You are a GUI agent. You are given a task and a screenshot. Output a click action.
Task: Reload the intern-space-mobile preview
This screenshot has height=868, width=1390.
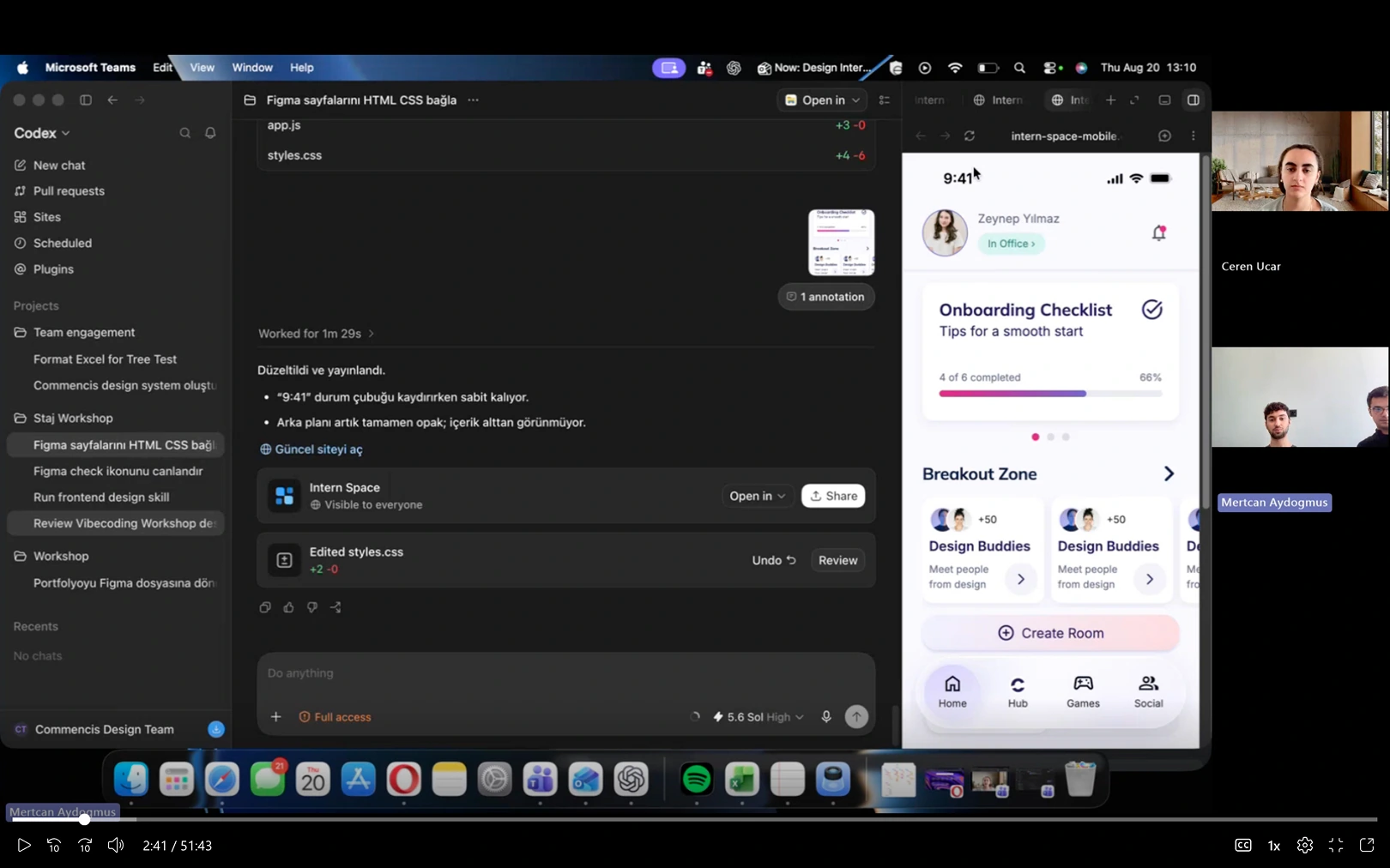970,136
